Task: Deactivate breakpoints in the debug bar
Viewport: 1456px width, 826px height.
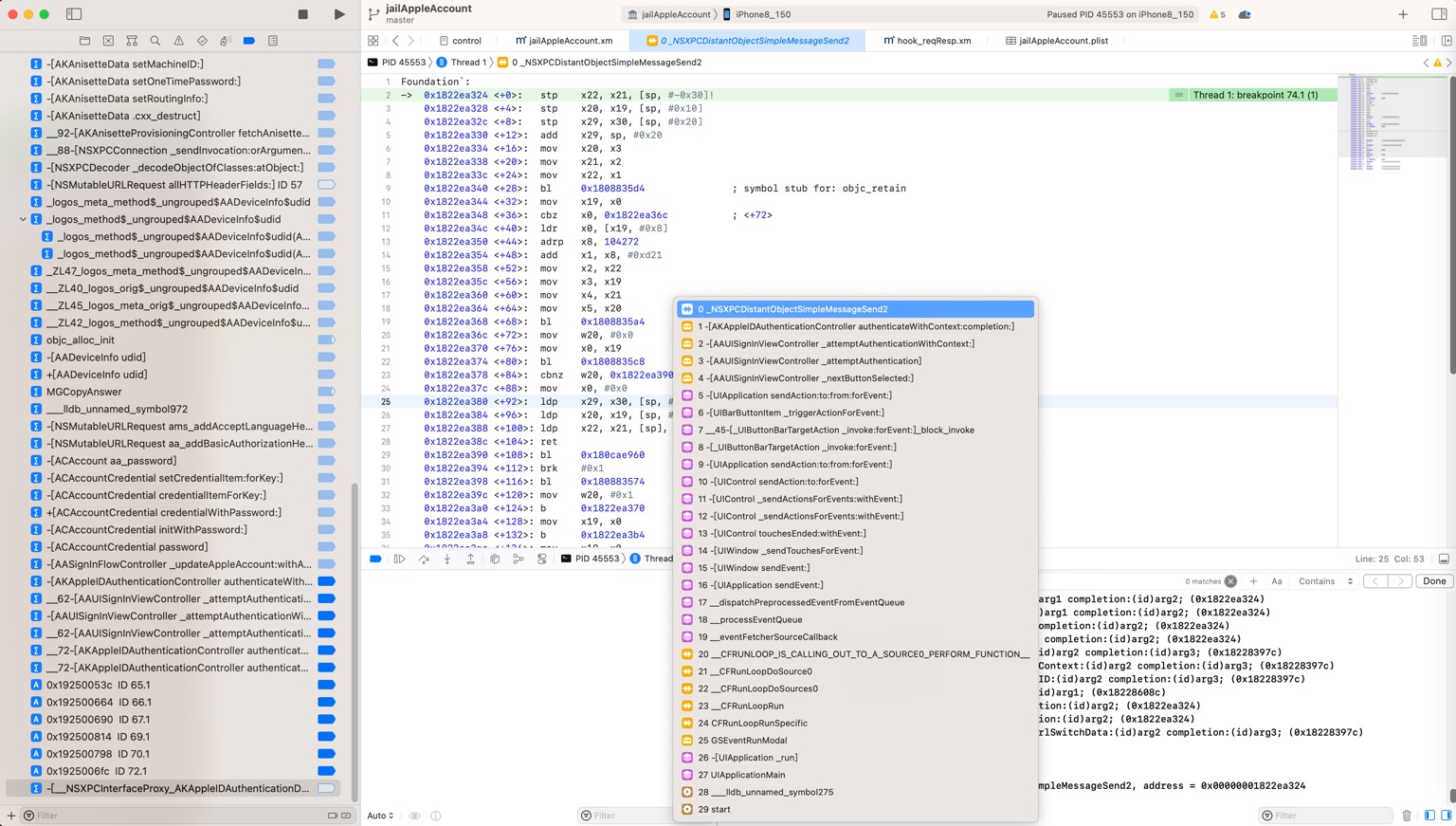Action: pyautogui.click(x=375, y=559)
